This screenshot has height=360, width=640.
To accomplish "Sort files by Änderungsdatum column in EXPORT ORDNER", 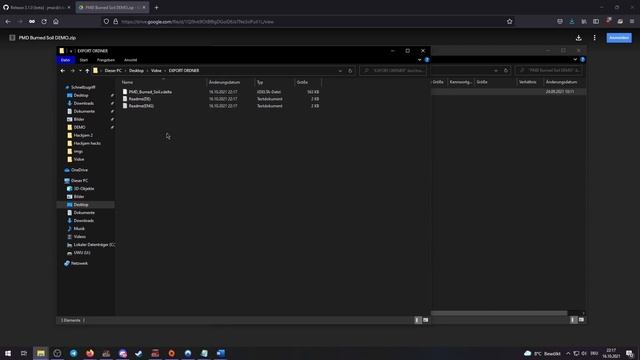I will (x=231, y=82).
